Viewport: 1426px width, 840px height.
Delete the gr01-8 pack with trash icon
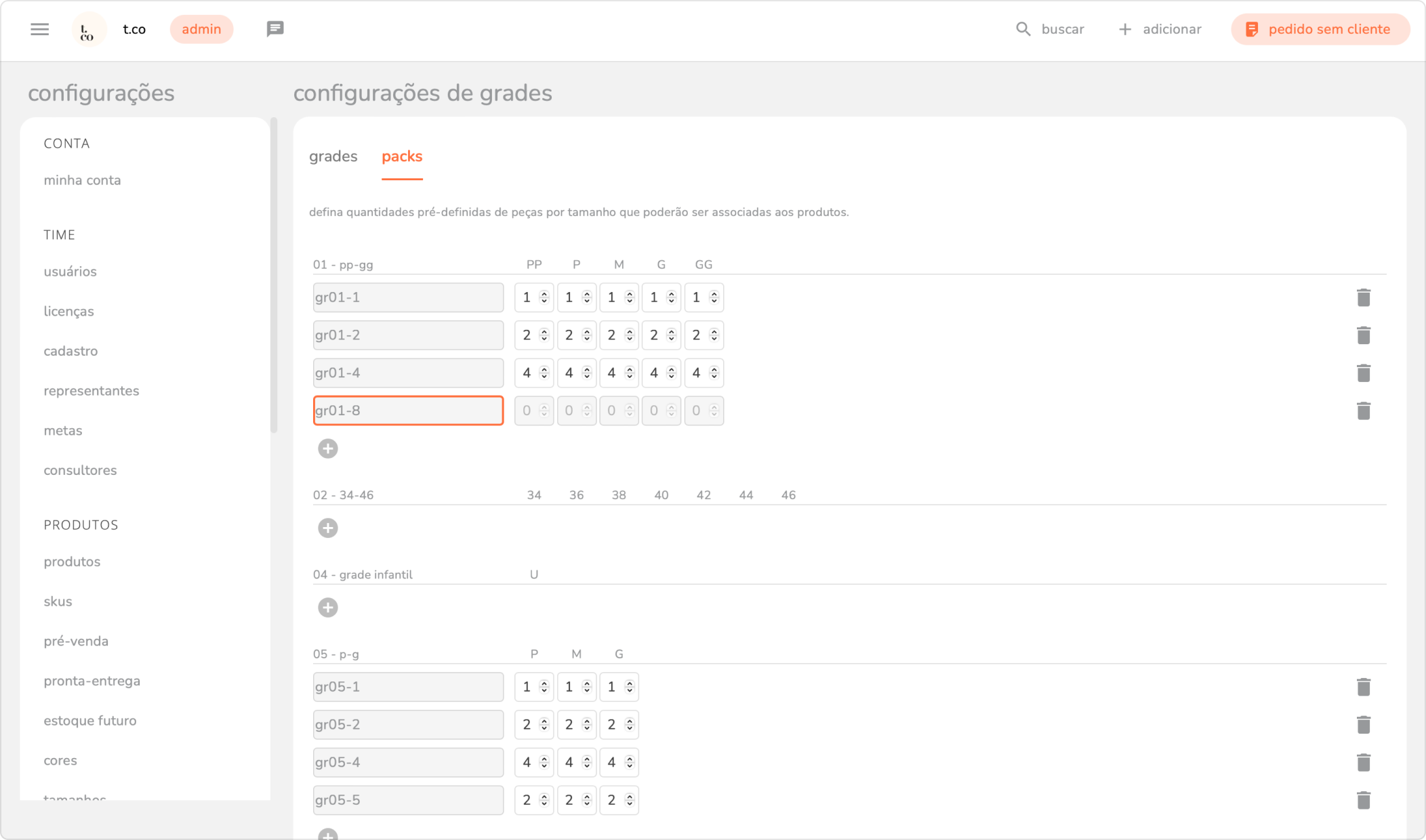coord(1364,411)
